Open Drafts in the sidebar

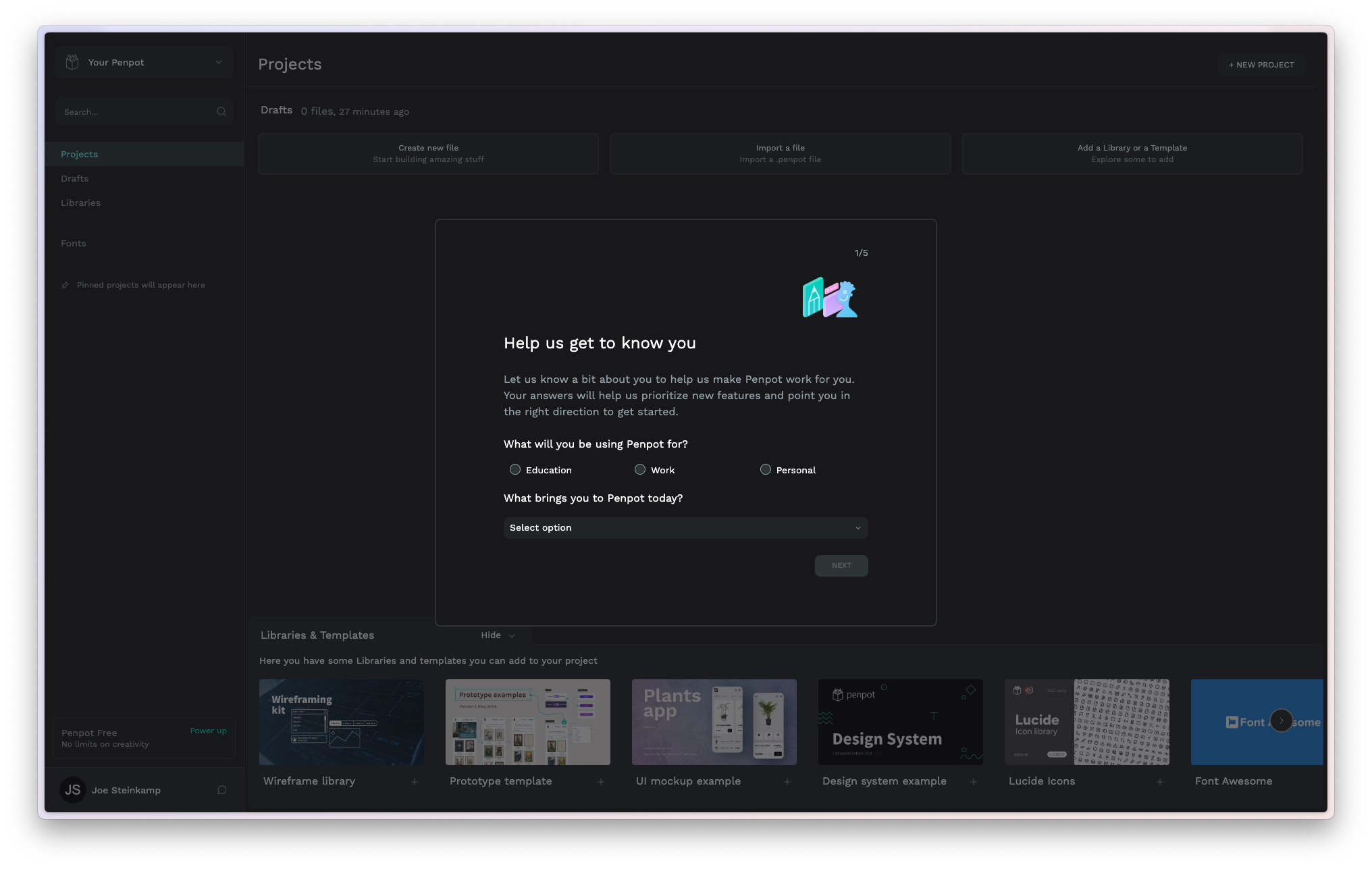point(75,179)
